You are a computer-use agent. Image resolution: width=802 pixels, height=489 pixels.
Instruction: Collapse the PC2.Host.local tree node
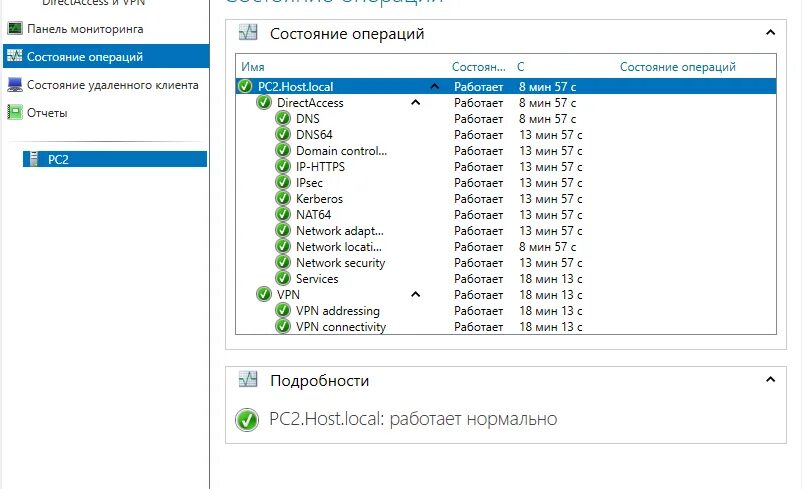(434, 86)
